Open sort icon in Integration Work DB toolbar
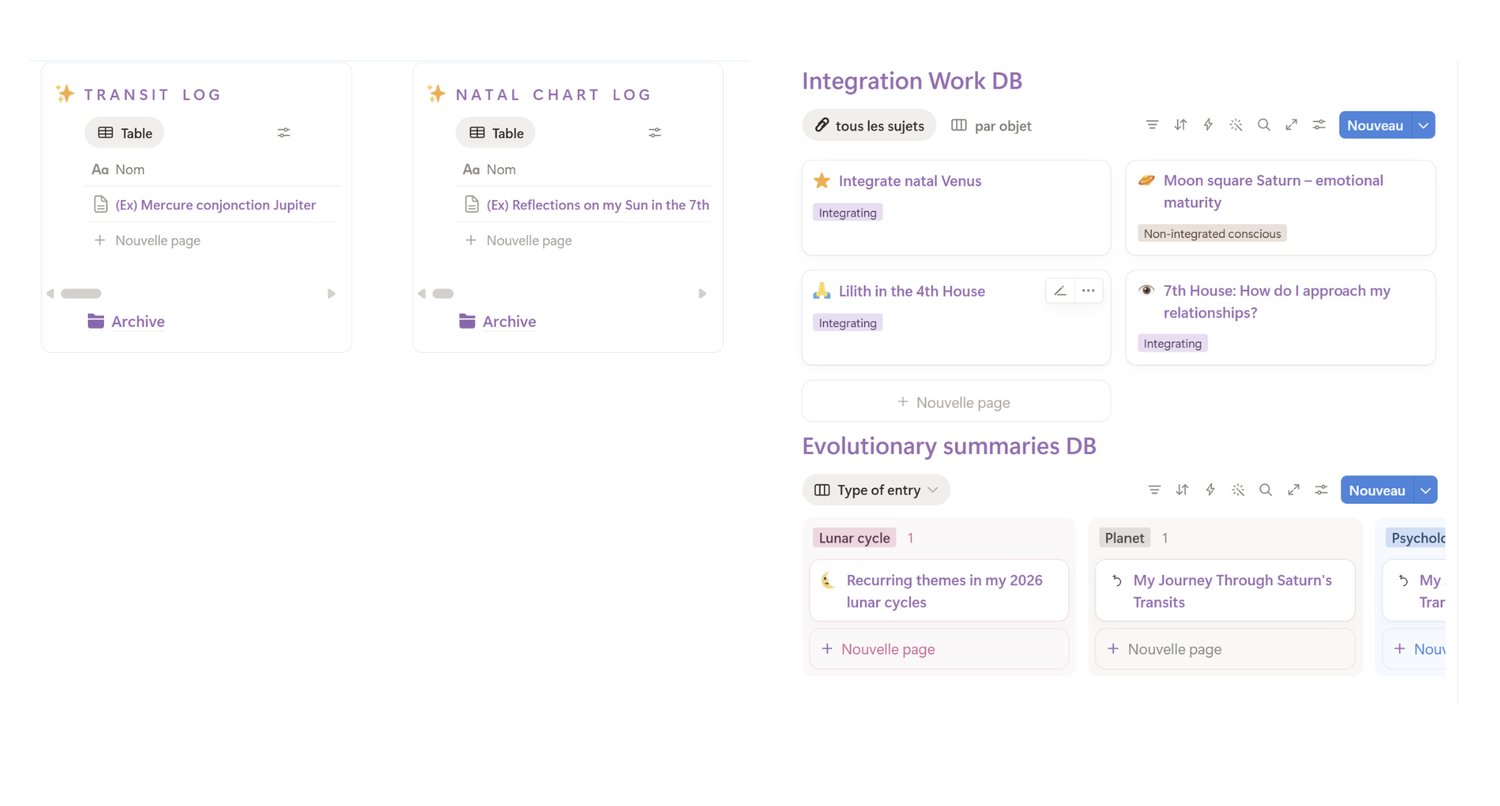Screen dimensions: 1500x806 (1180, 125)
